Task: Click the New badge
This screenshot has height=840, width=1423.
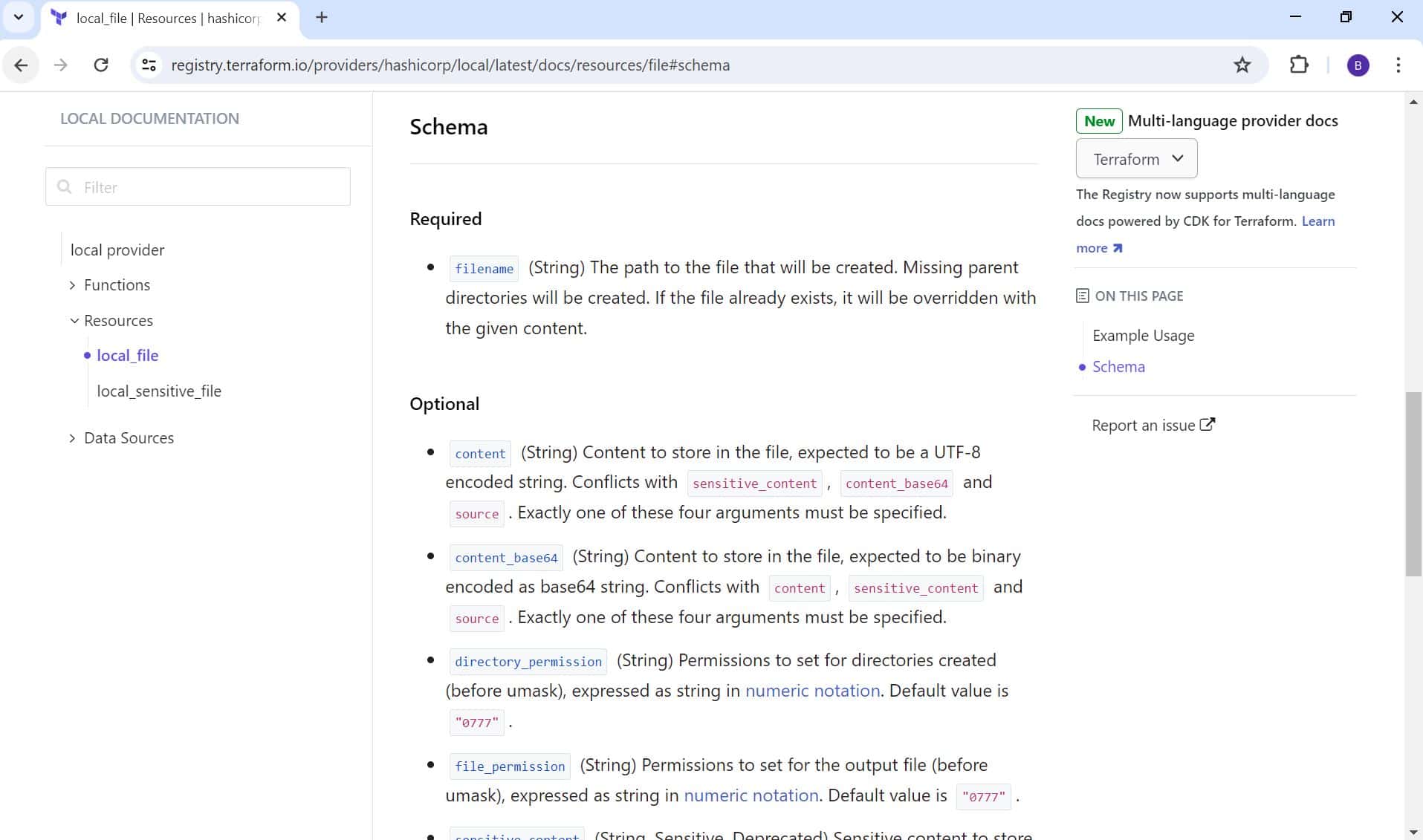Action: tap(1099, 121)
